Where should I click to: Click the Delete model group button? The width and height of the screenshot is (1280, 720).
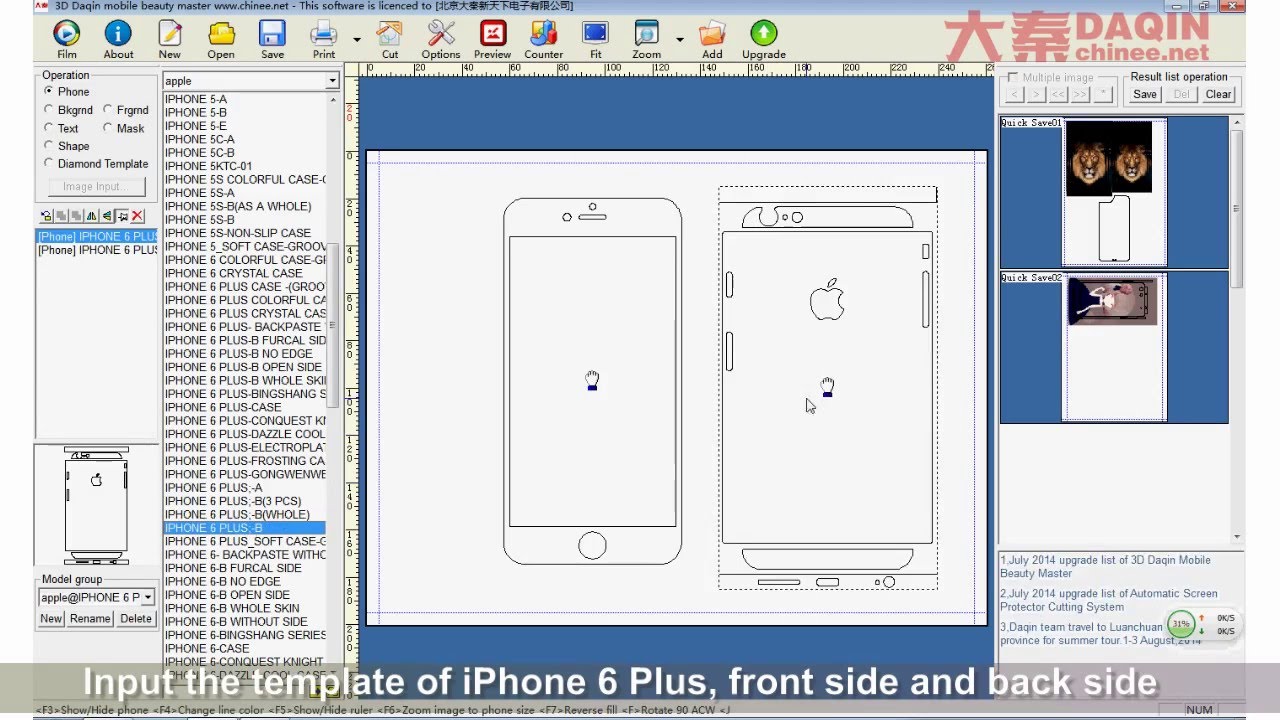(136, 618)
